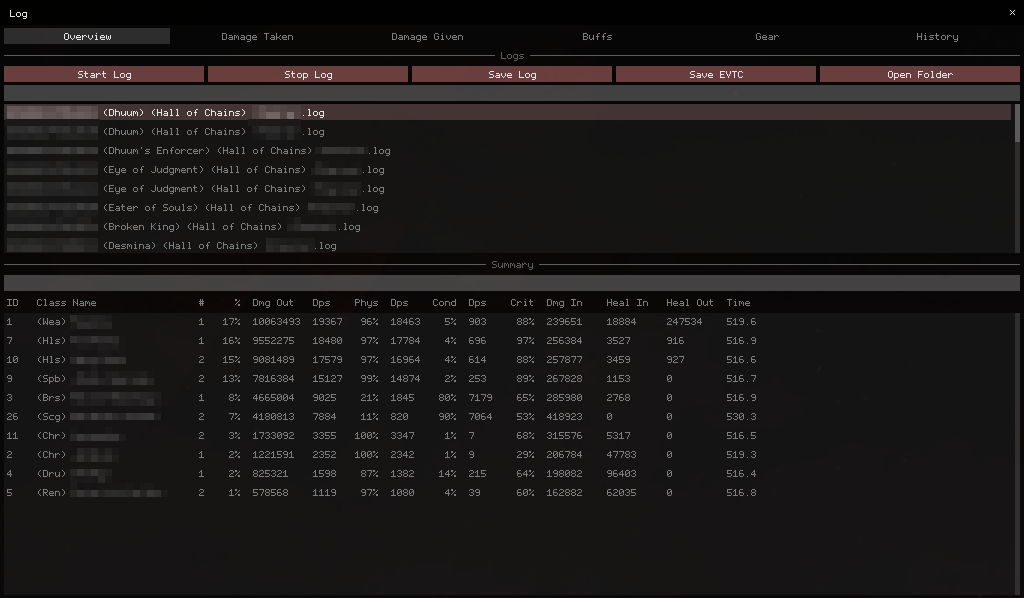Select the Dhuum's Enforcer log entry

point(508,151)
